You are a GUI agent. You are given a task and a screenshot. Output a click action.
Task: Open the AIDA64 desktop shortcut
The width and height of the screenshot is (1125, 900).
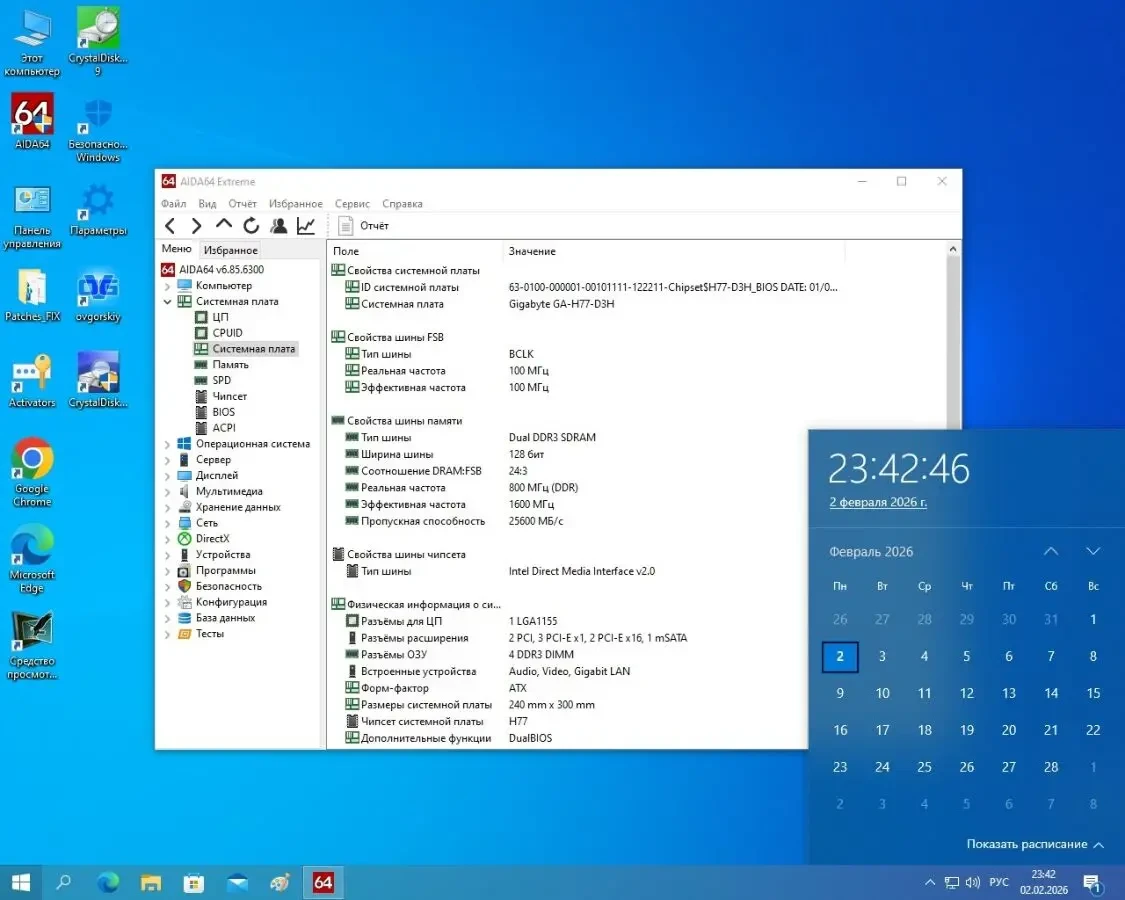pyautogui.click(x=32, y=121)
